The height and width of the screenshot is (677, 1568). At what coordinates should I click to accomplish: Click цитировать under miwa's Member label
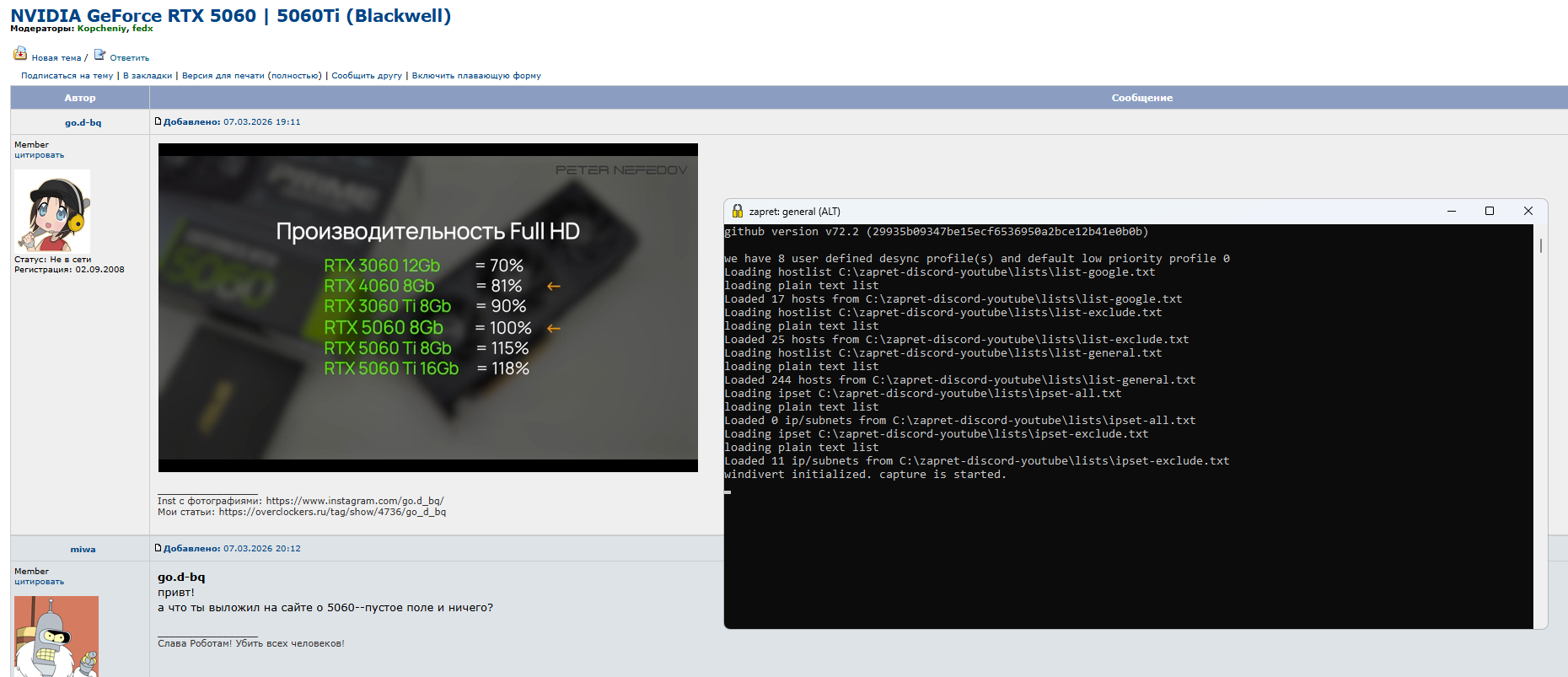coord(39,582)
